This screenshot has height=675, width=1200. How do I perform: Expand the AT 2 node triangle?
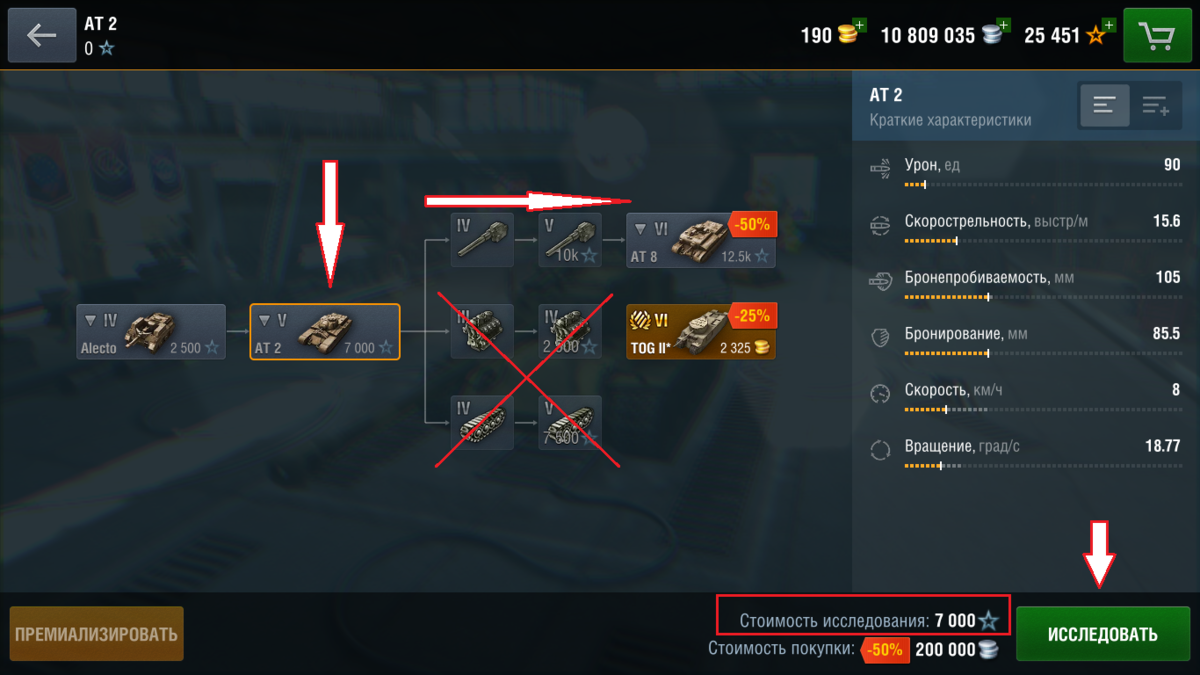click(x=265, y=321)
